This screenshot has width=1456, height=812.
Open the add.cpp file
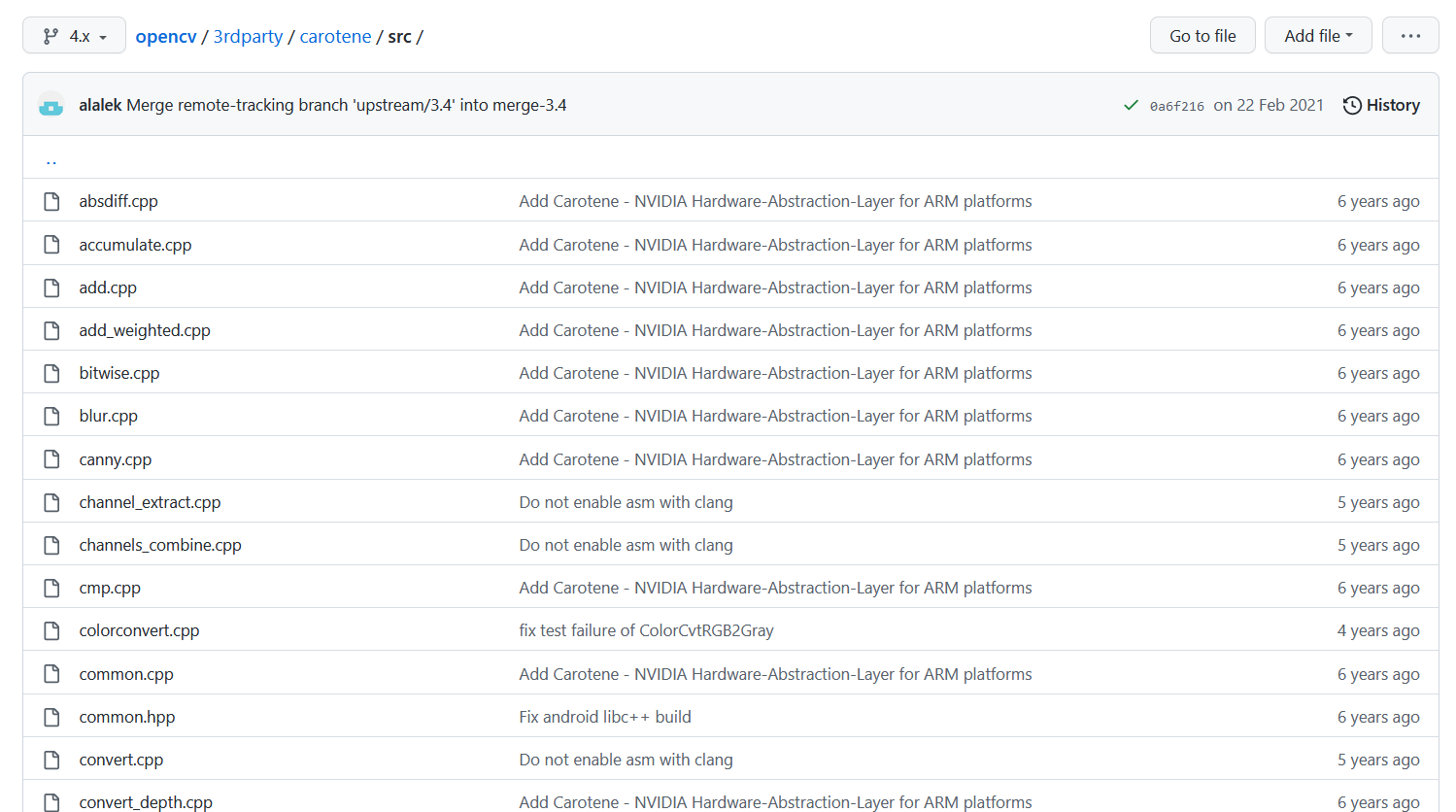click(x=108, y=288)
